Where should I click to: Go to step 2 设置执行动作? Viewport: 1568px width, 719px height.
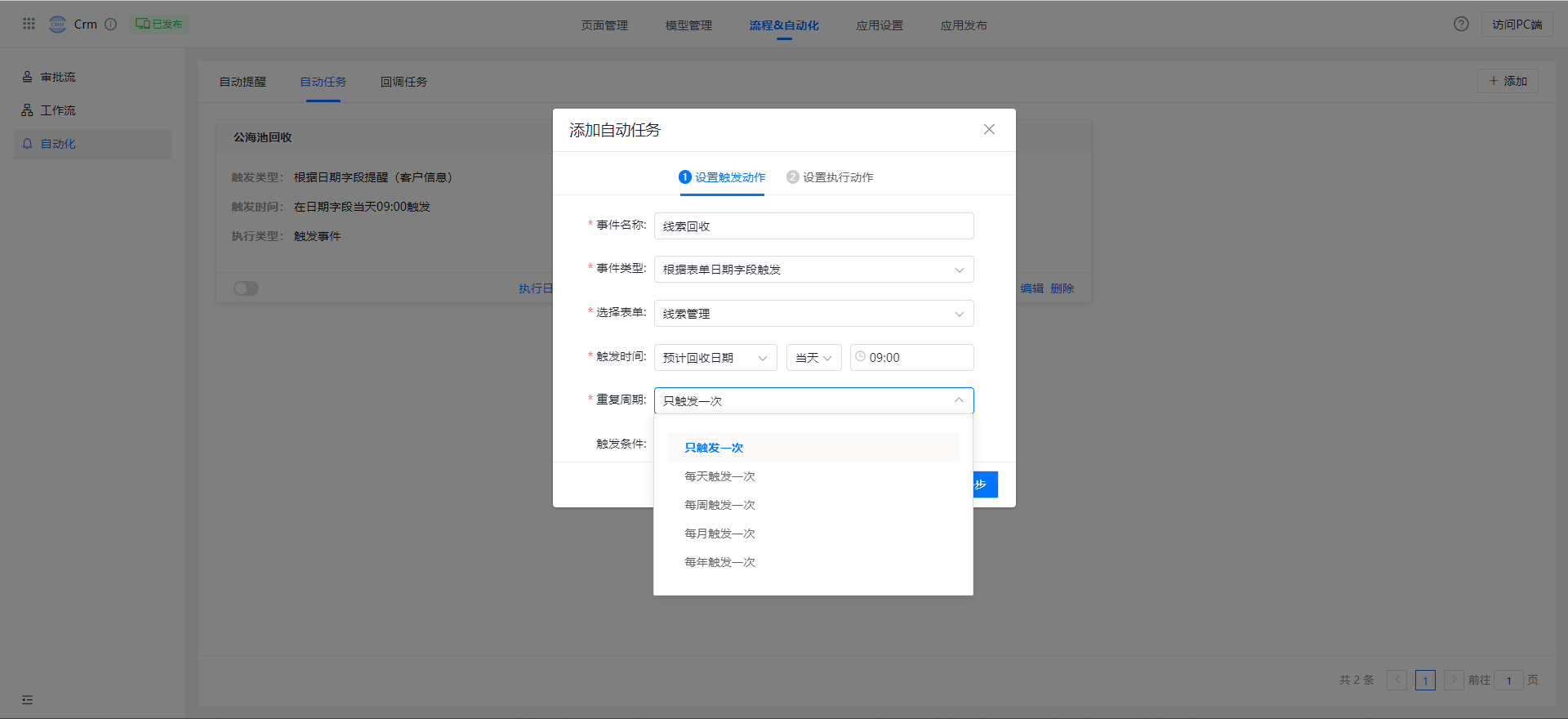(830, 177)
